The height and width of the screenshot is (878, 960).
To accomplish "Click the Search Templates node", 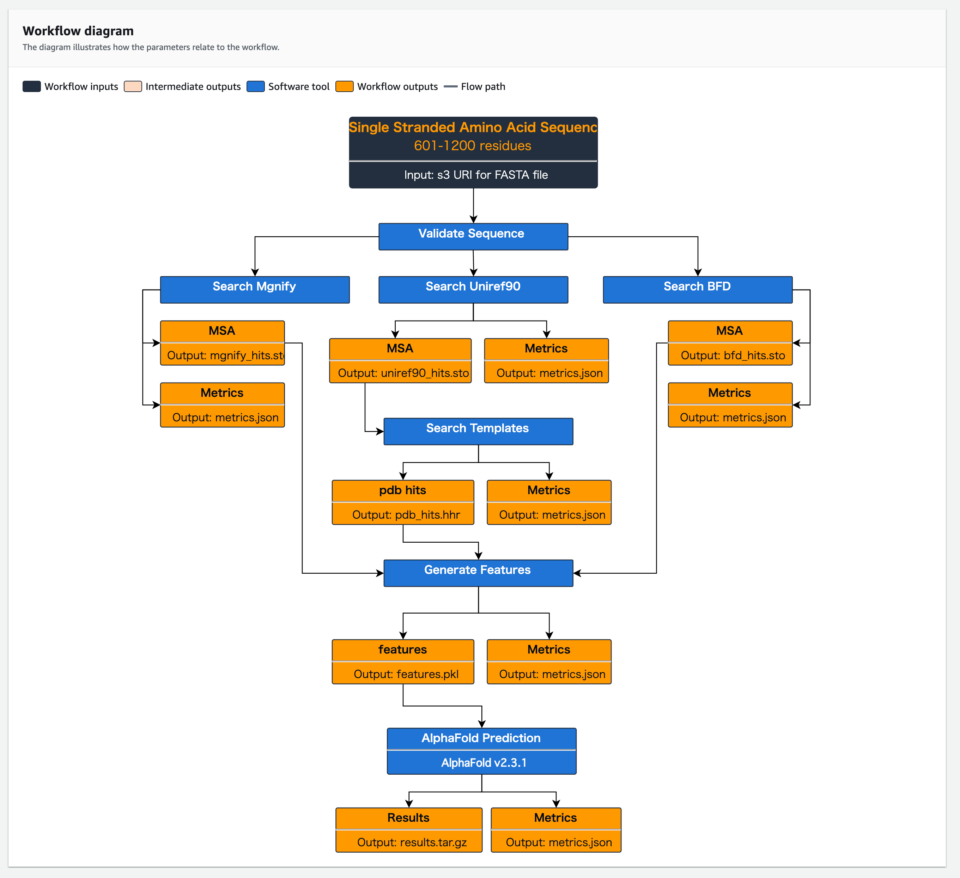I will [477, 431].
